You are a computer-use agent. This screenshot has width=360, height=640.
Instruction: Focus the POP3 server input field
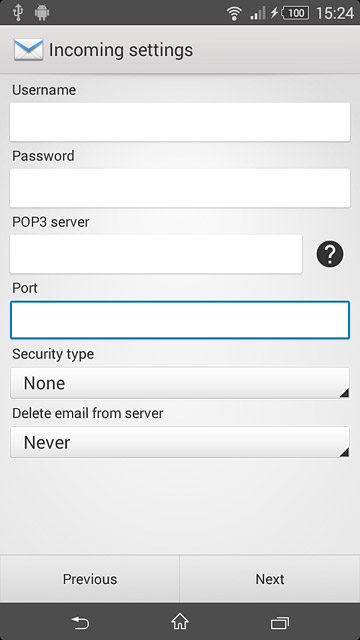[x=156, y=254]
